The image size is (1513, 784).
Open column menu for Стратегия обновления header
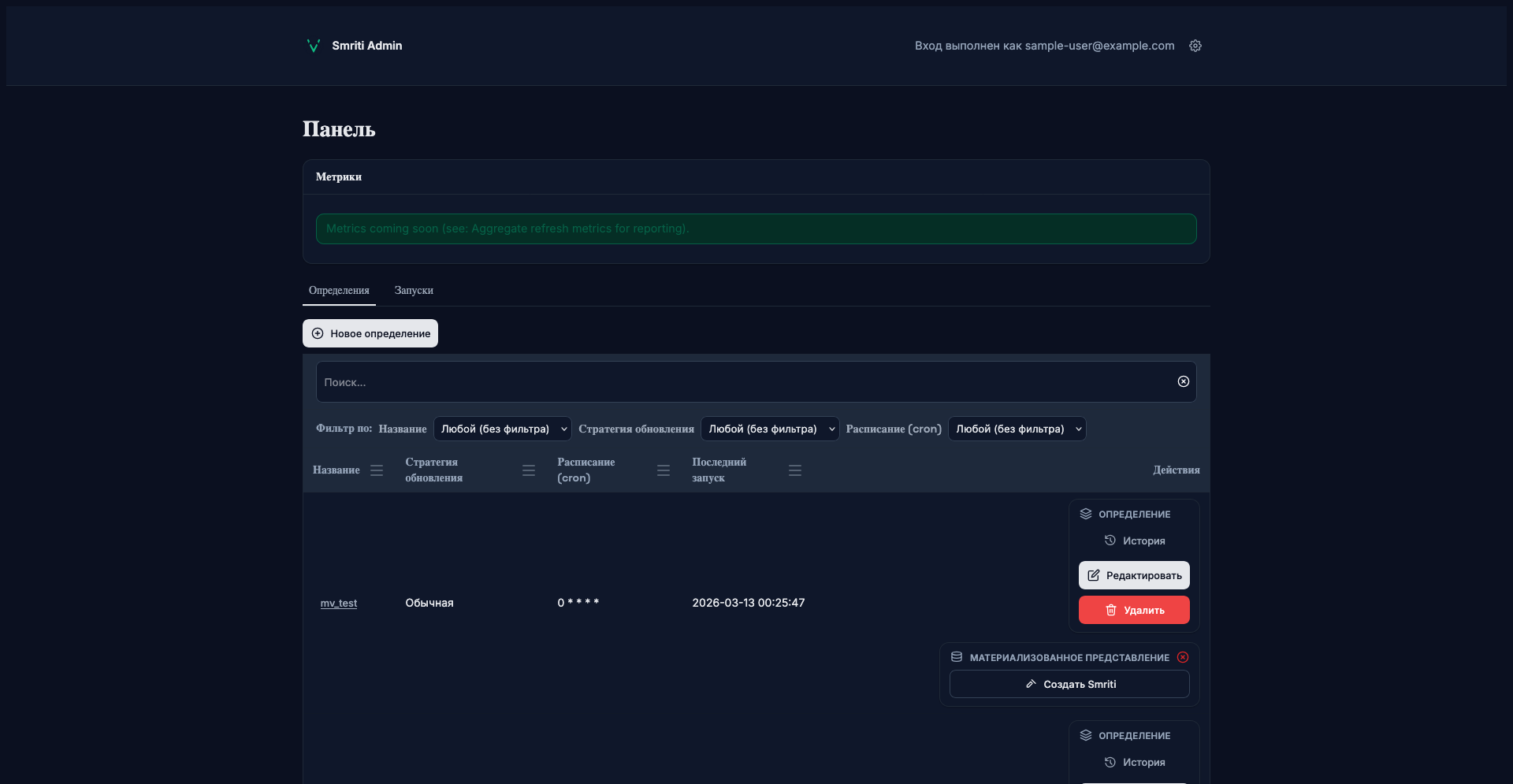coord(528,470)
